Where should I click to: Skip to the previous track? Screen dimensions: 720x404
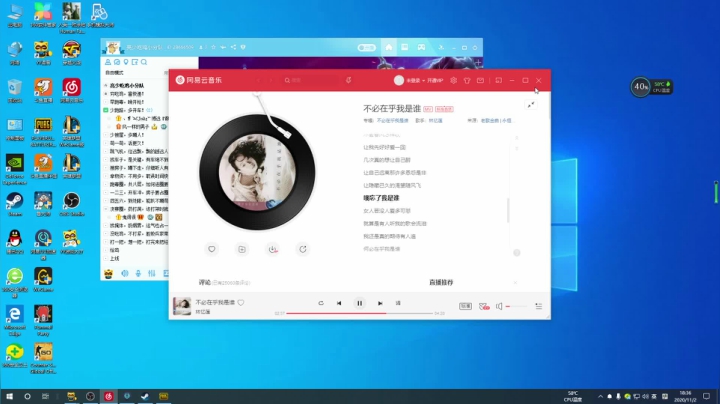pyautogui.click(x=339, y=303)
